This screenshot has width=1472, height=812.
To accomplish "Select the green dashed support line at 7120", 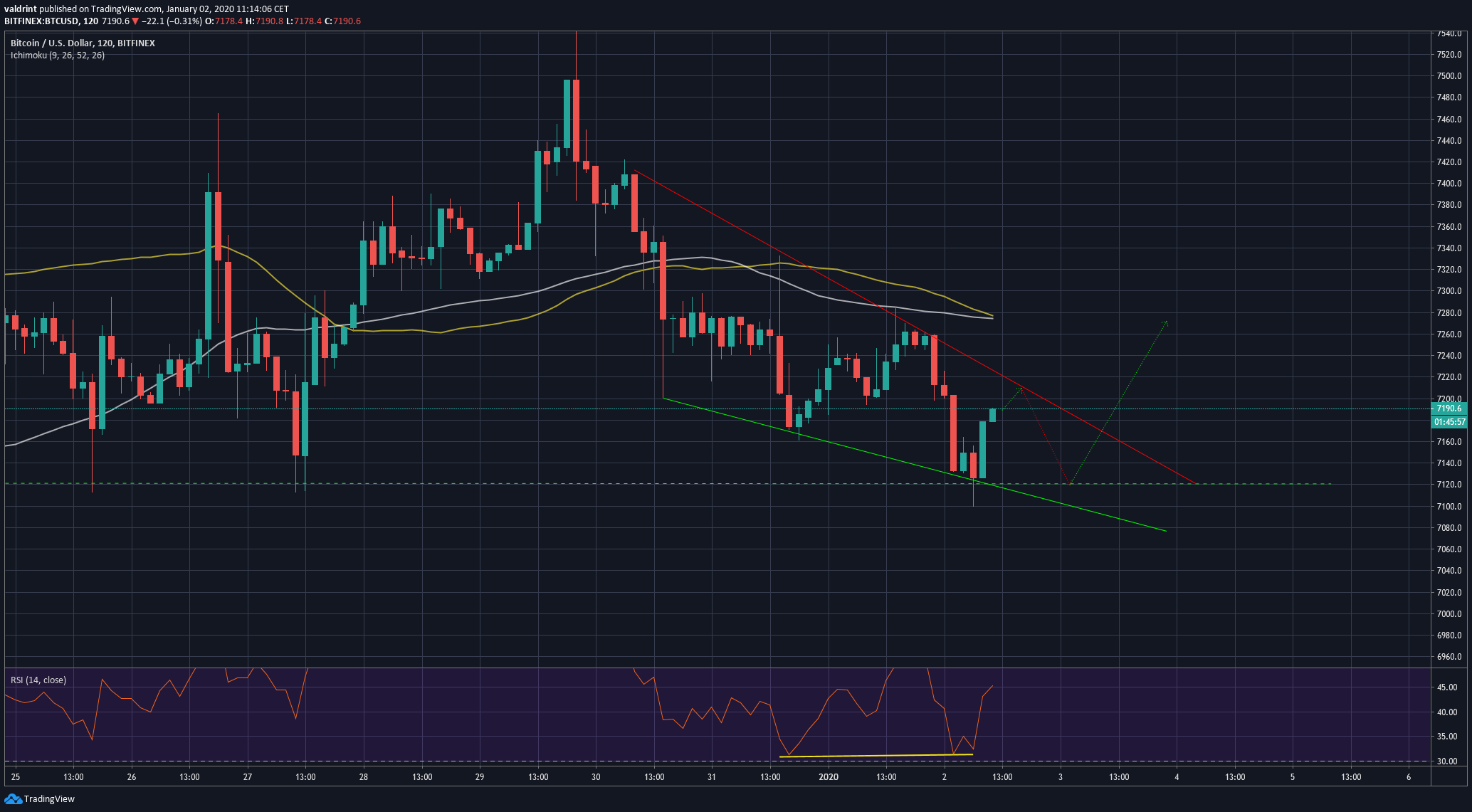I will coord(498,483).
